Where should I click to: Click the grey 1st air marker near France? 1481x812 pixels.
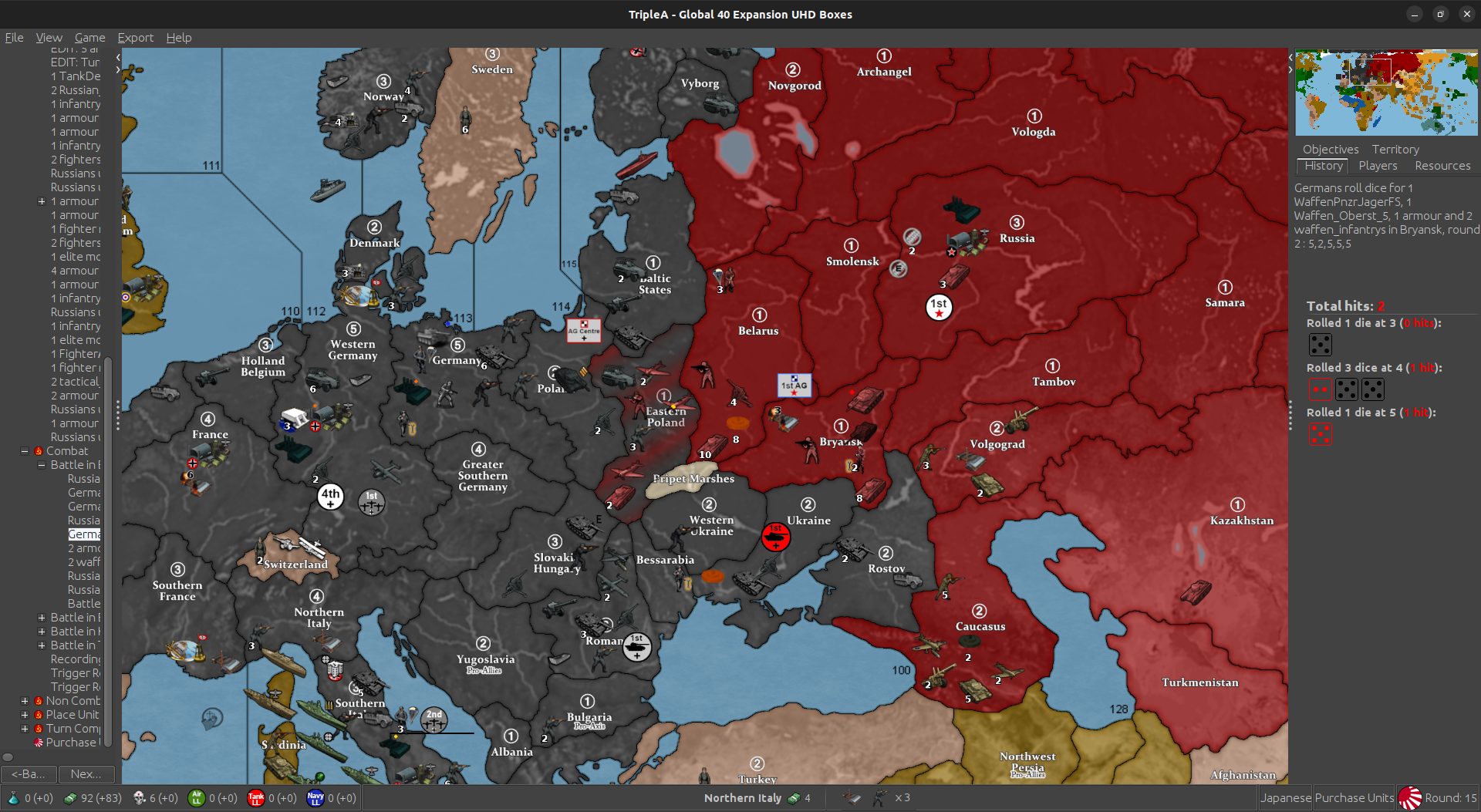pyautogui.click(x=372, y=503)
